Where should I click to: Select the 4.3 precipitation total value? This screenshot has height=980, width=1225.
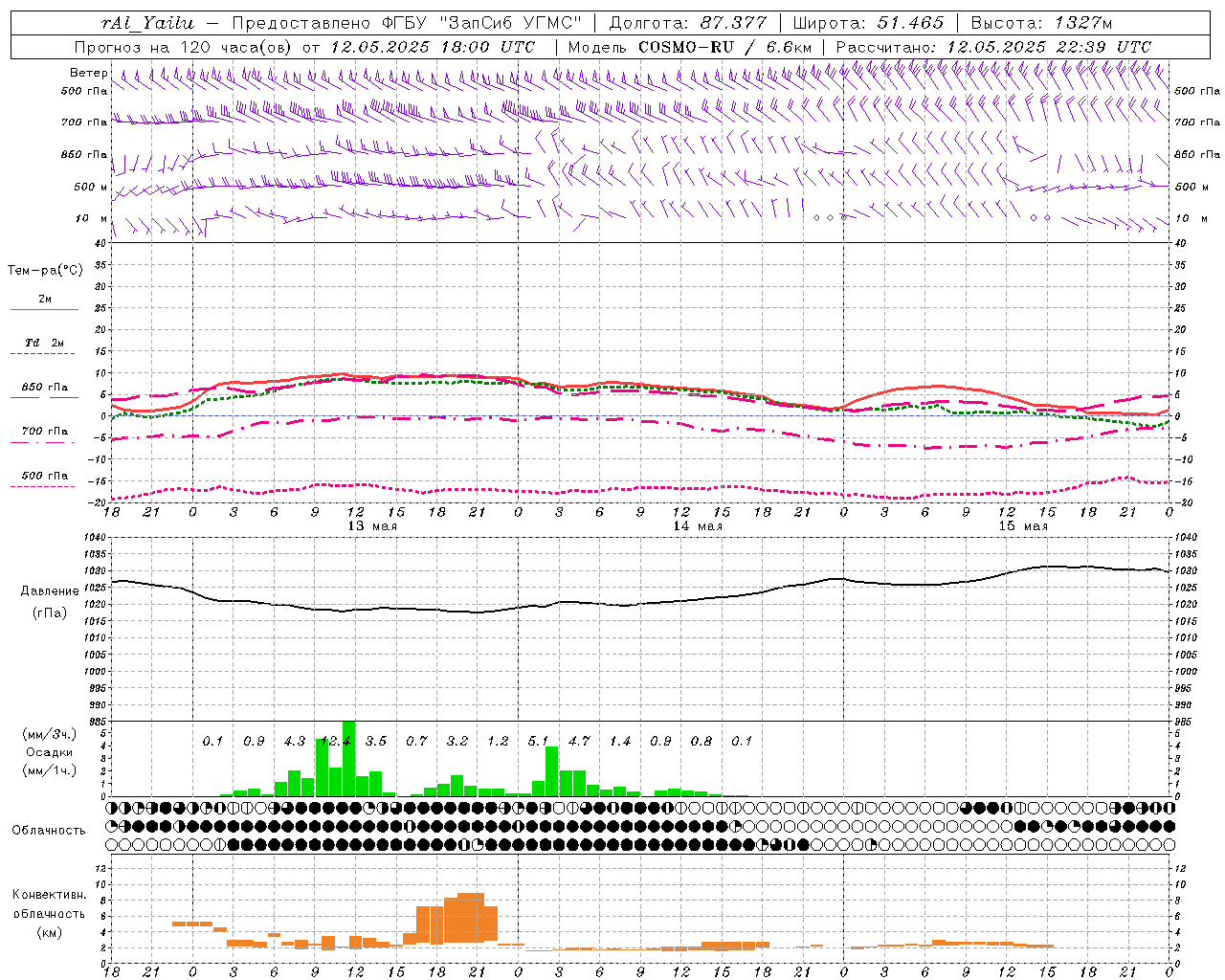[295, 741]
